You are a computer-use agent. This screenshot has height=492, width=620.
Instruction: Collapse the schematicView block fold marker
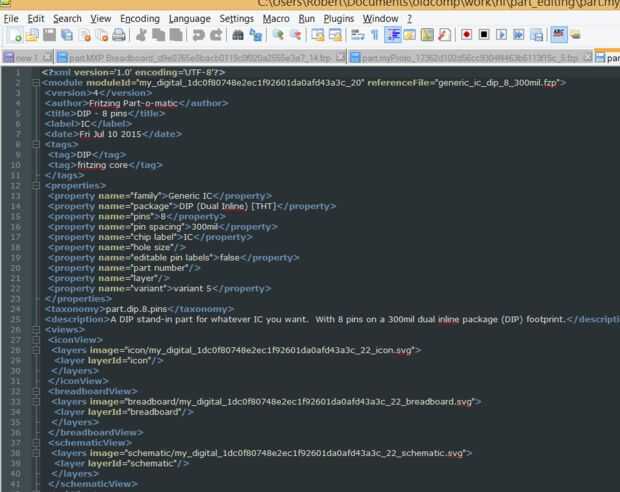(x=36, y=443)
